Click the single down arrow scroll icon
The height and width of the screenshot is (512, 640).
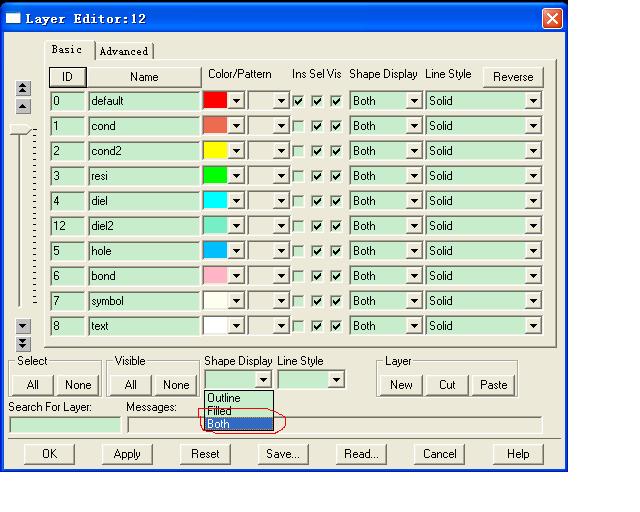click(23, 326)
